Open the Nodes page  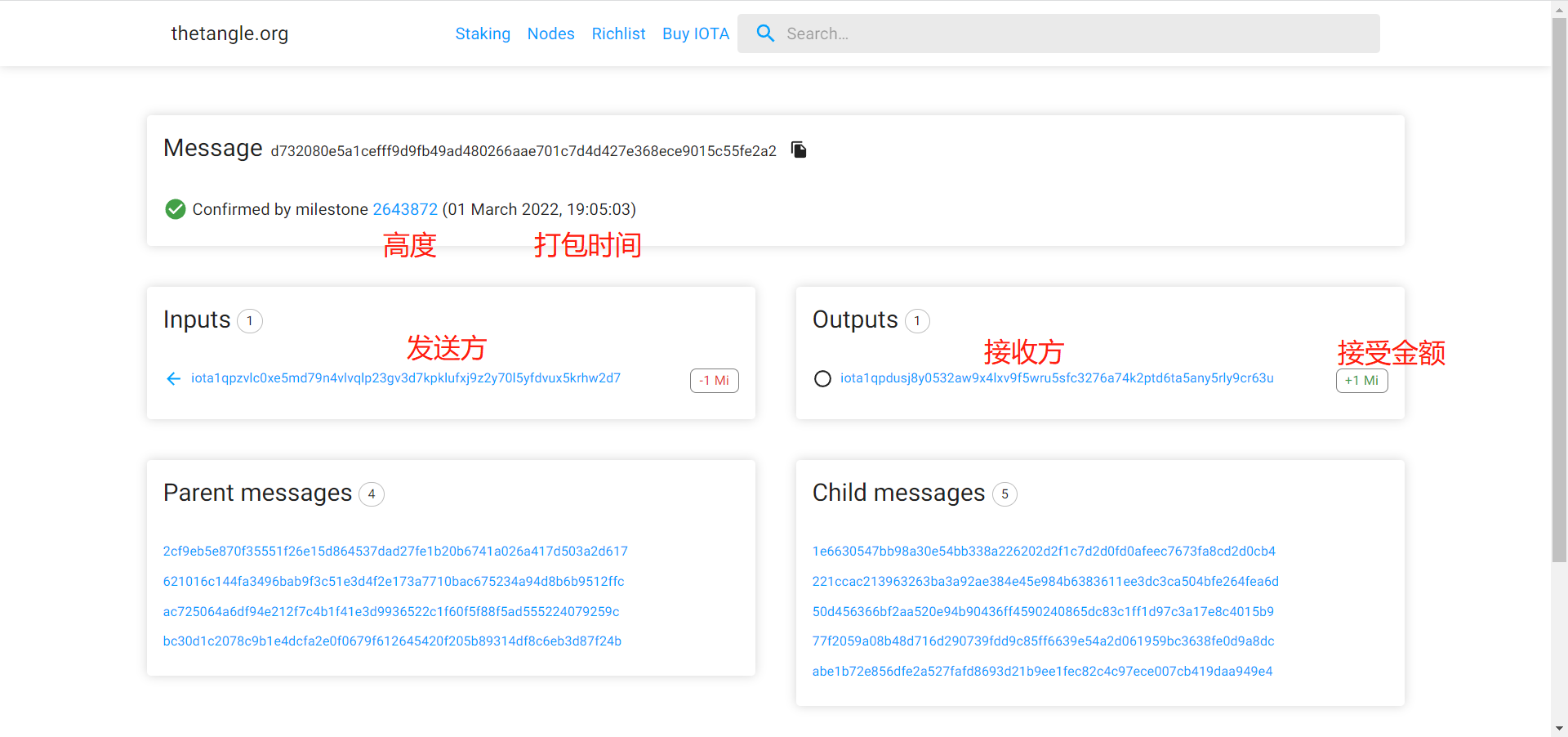tap(550, 33)
